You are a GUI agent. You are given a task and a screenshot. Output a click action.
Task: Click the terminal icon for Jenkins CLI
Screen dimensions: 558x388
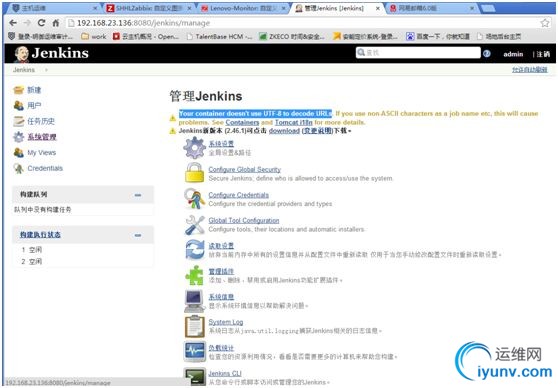195,377
